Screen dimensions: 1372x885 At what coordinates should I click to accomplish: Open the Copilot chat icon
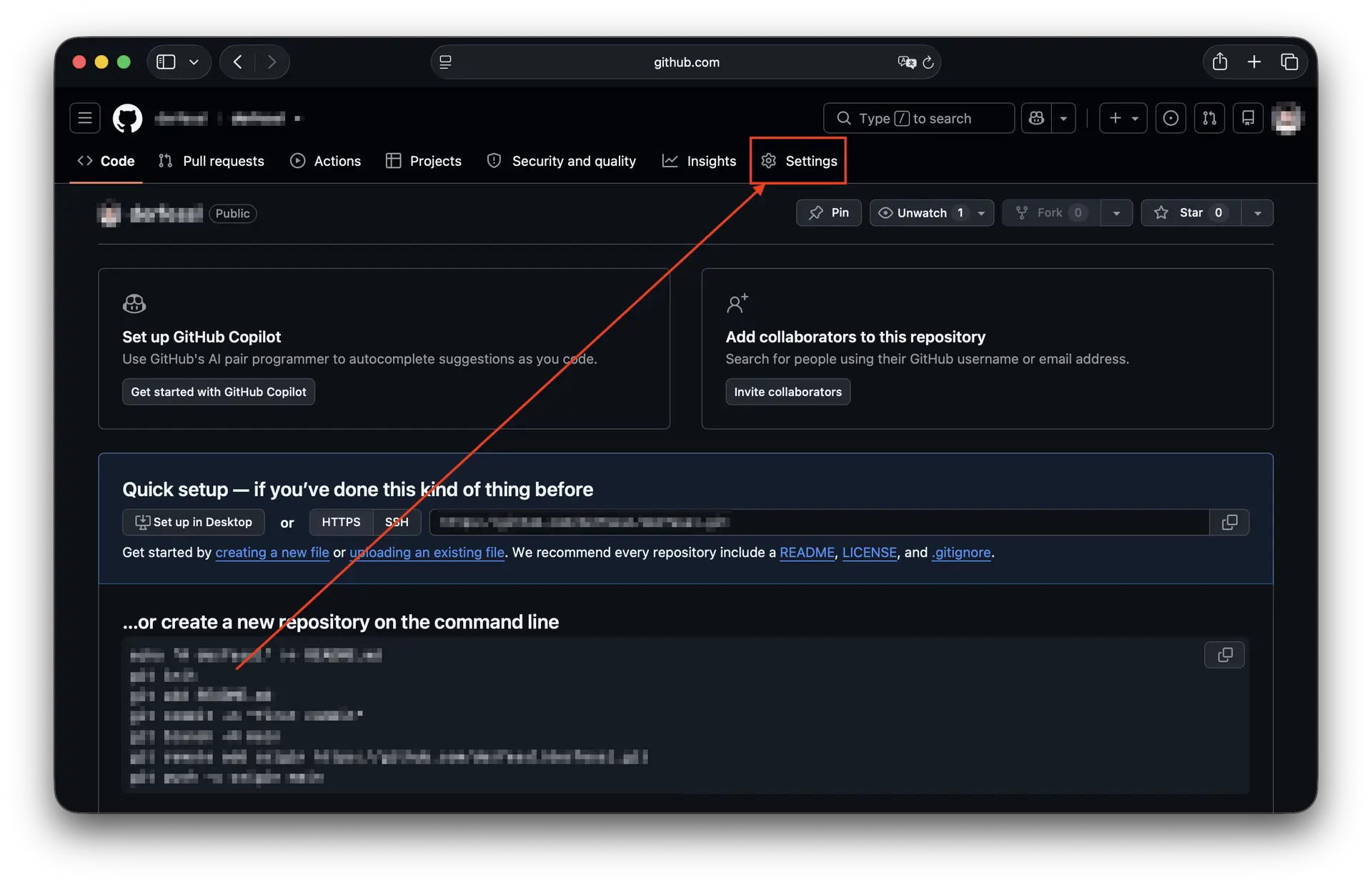(x=1036, y=118)
